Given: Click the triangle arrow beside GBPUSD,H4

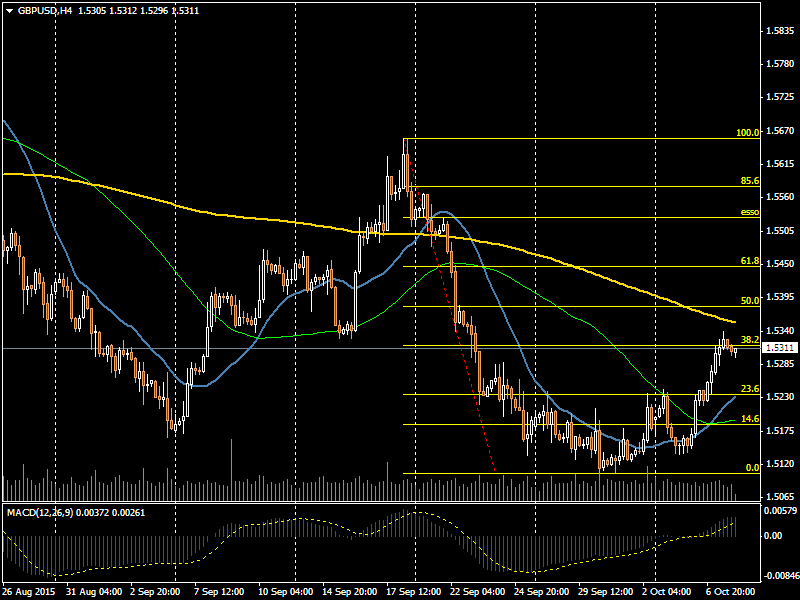Looking at the screenshot, I should click(x=9, y=10).
